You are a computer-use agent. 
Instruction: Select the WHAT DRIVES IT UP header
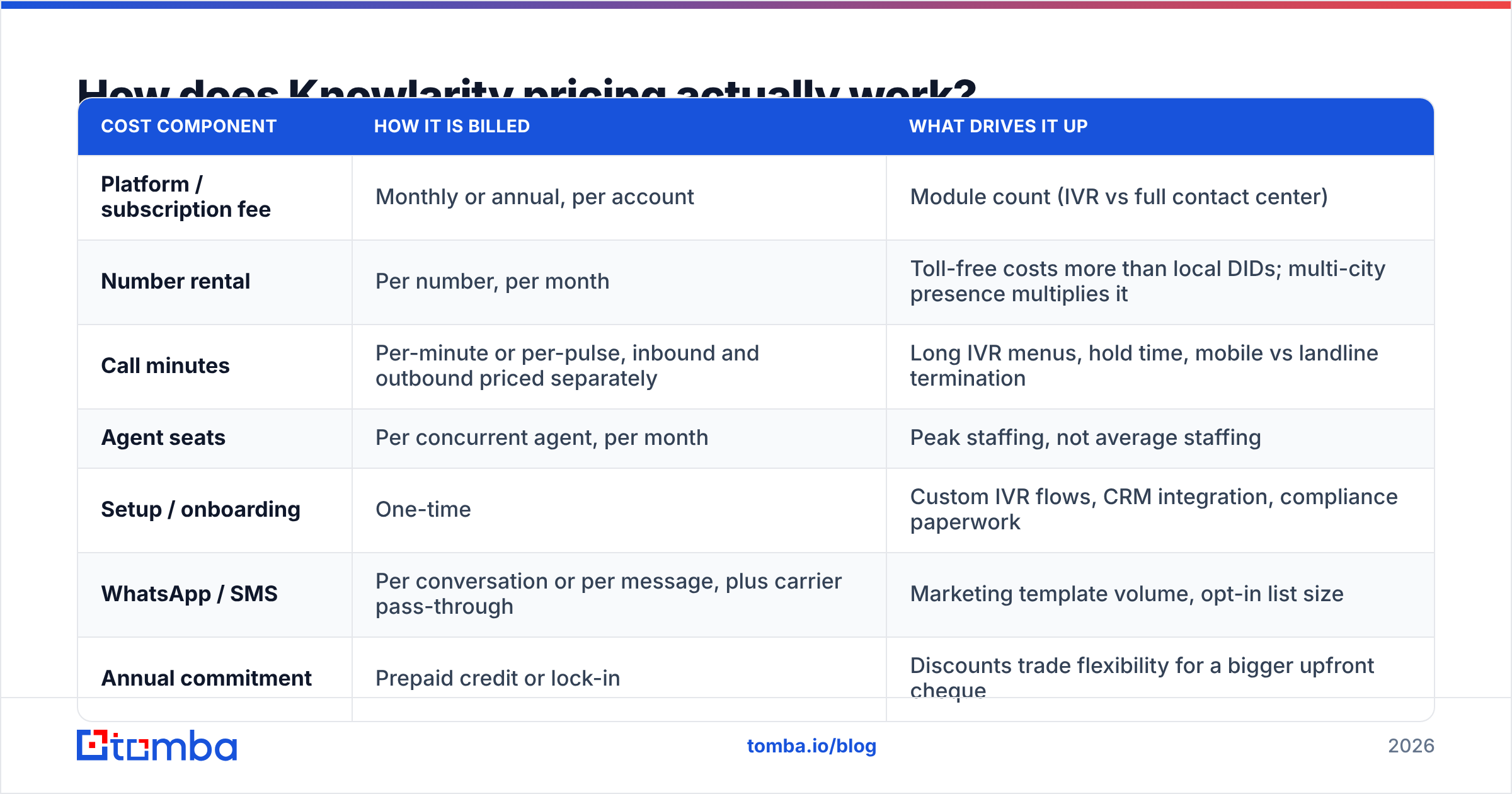[x=999, y=126]
